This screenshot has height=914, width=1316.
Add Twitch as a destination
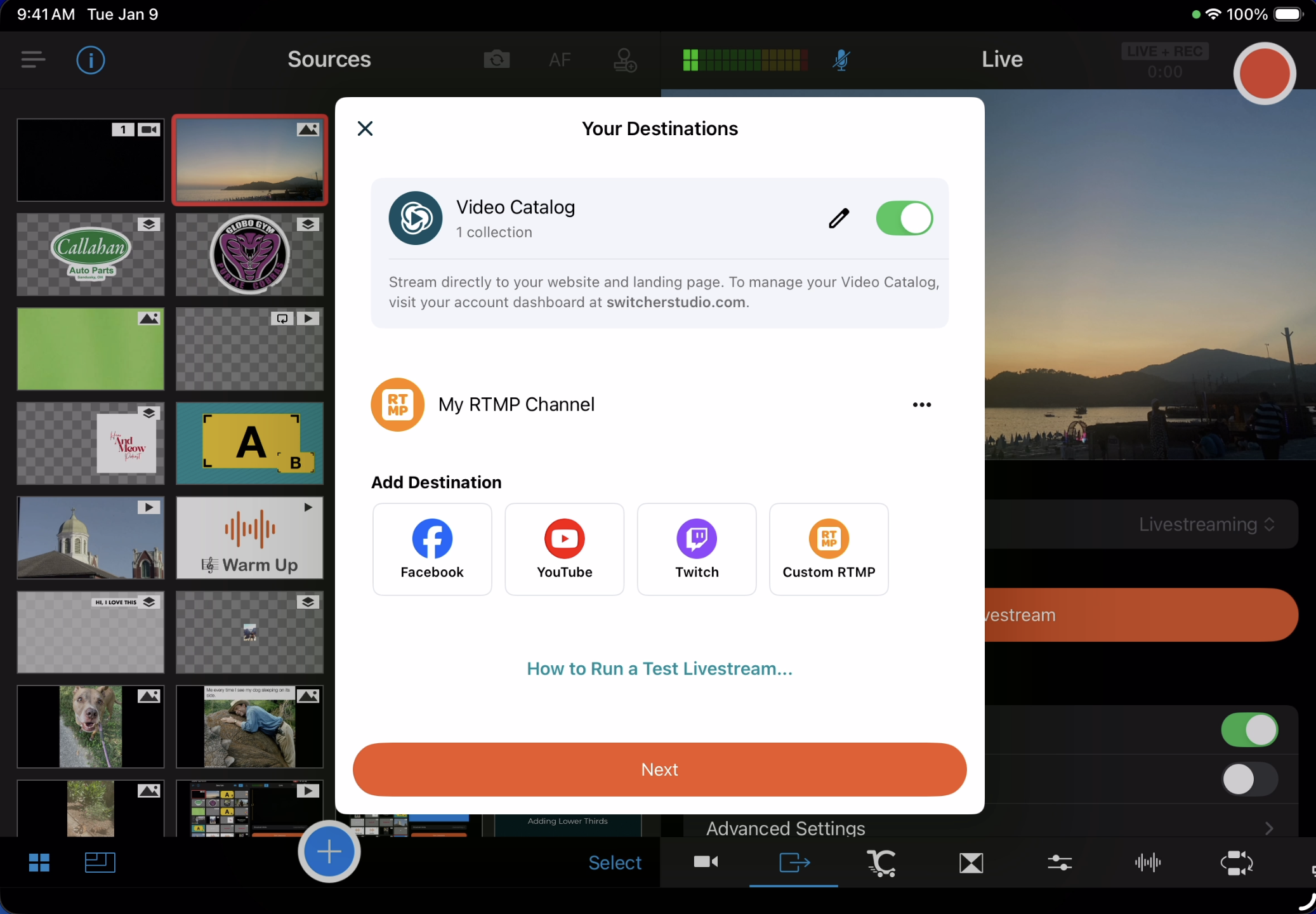click(x=696, y=549)
